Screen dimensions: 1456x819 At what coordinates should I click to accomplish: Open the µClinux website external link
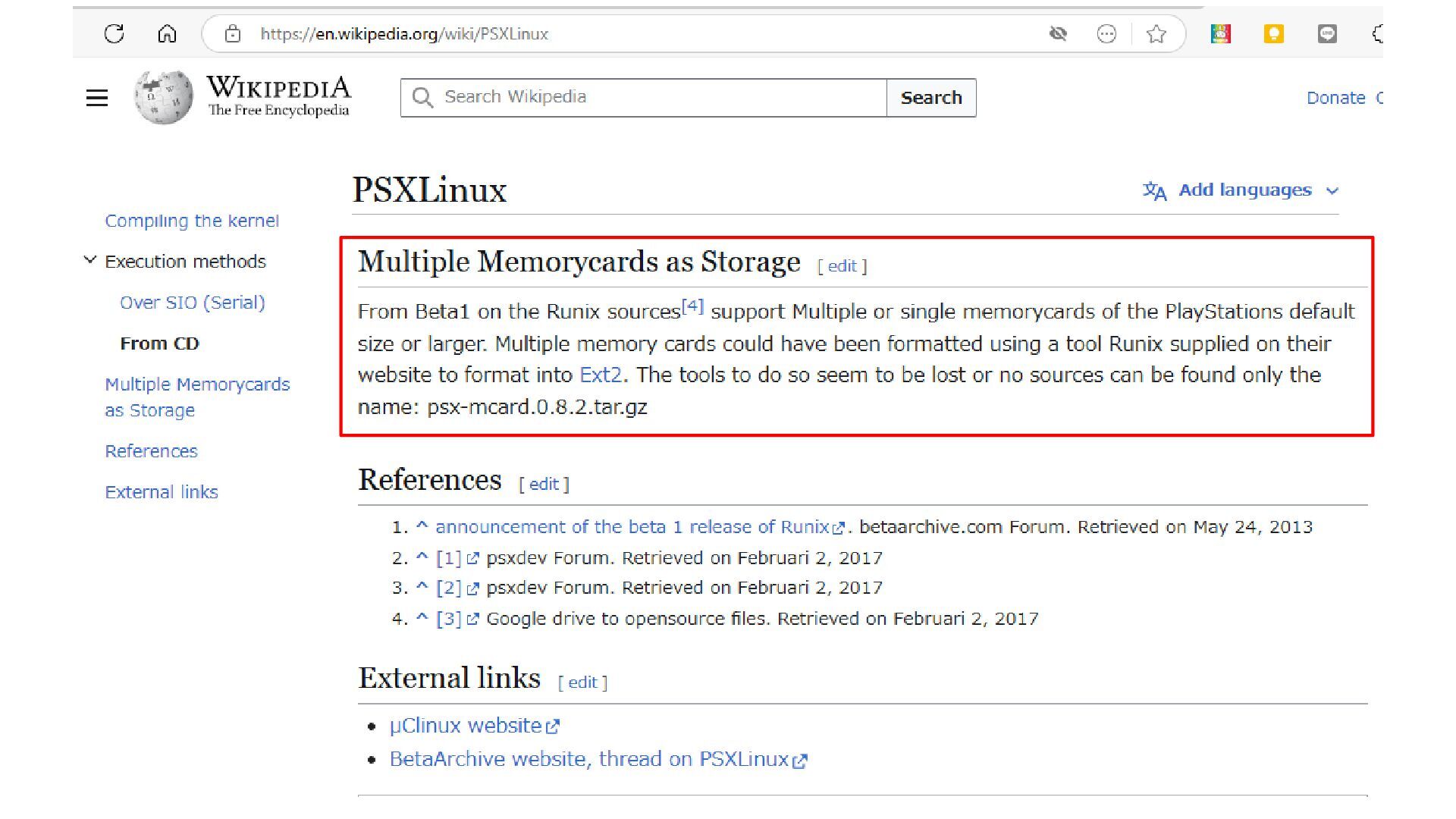466,726
